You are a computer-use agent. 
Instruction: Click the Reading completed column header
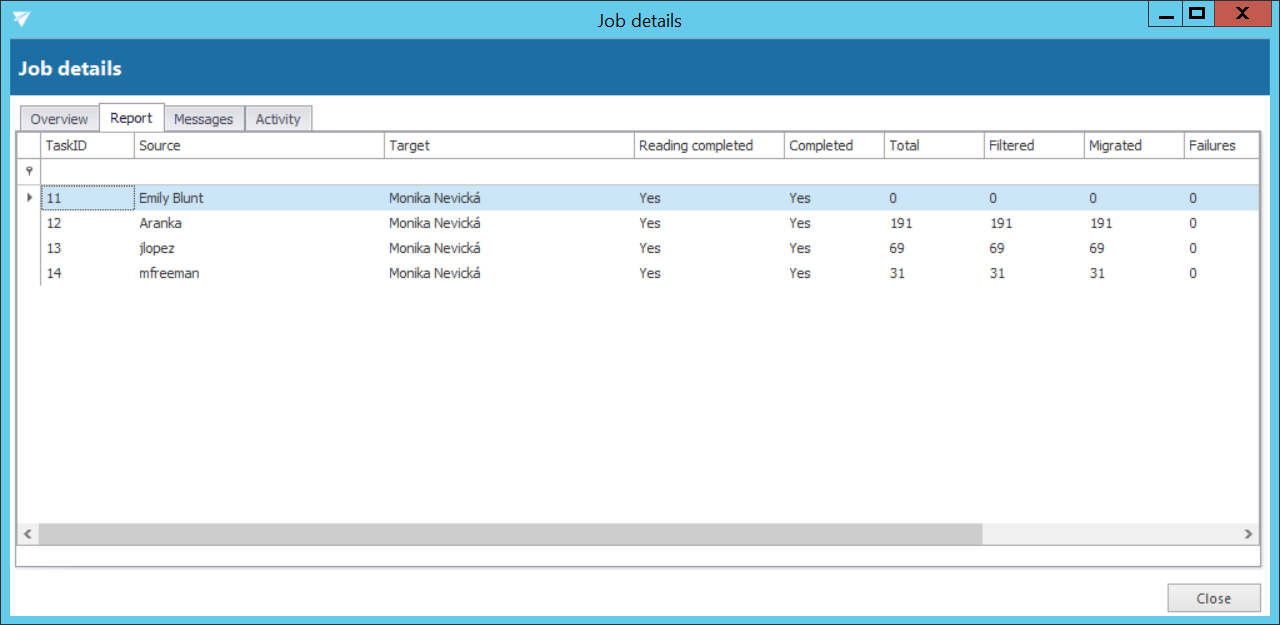pos(709,146)
